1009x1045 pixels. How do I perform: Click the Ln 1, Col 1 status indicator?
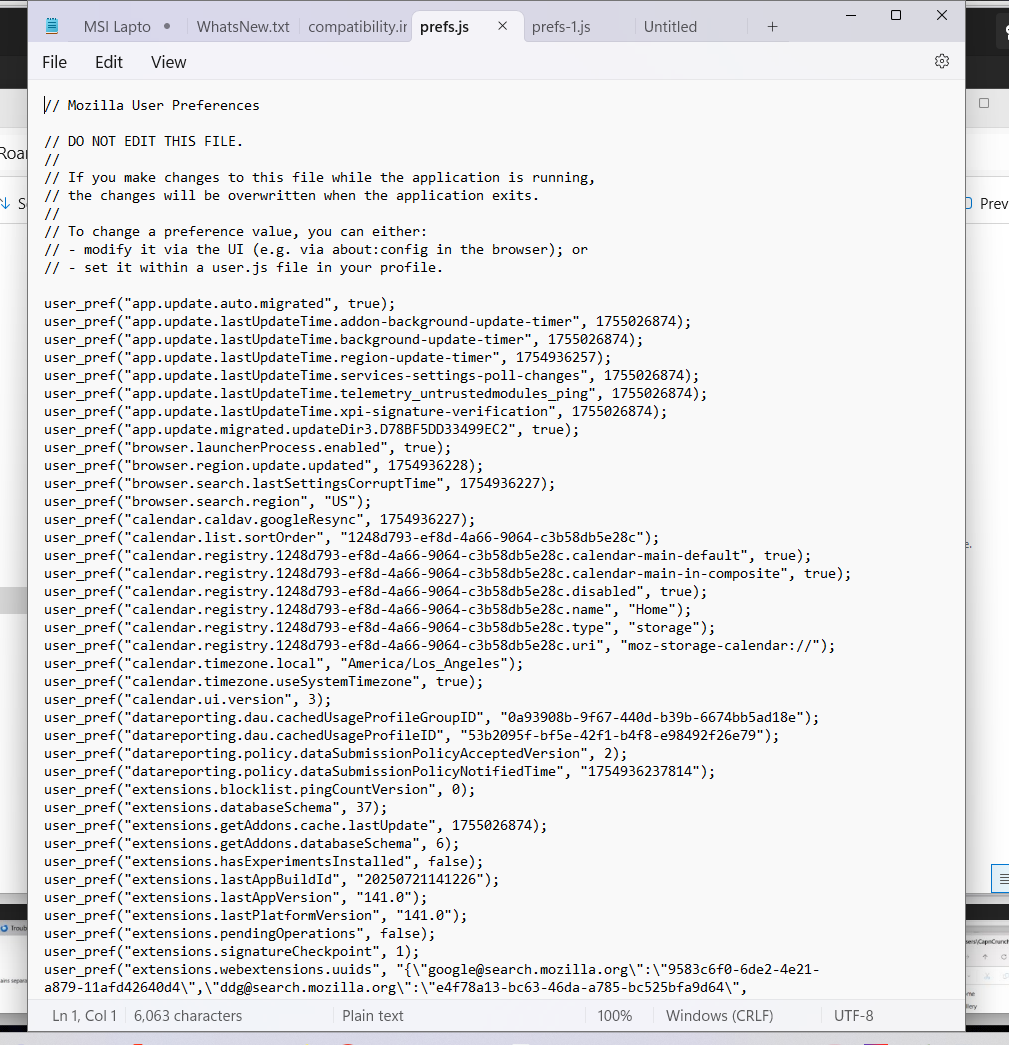[x=84, y=1016]
